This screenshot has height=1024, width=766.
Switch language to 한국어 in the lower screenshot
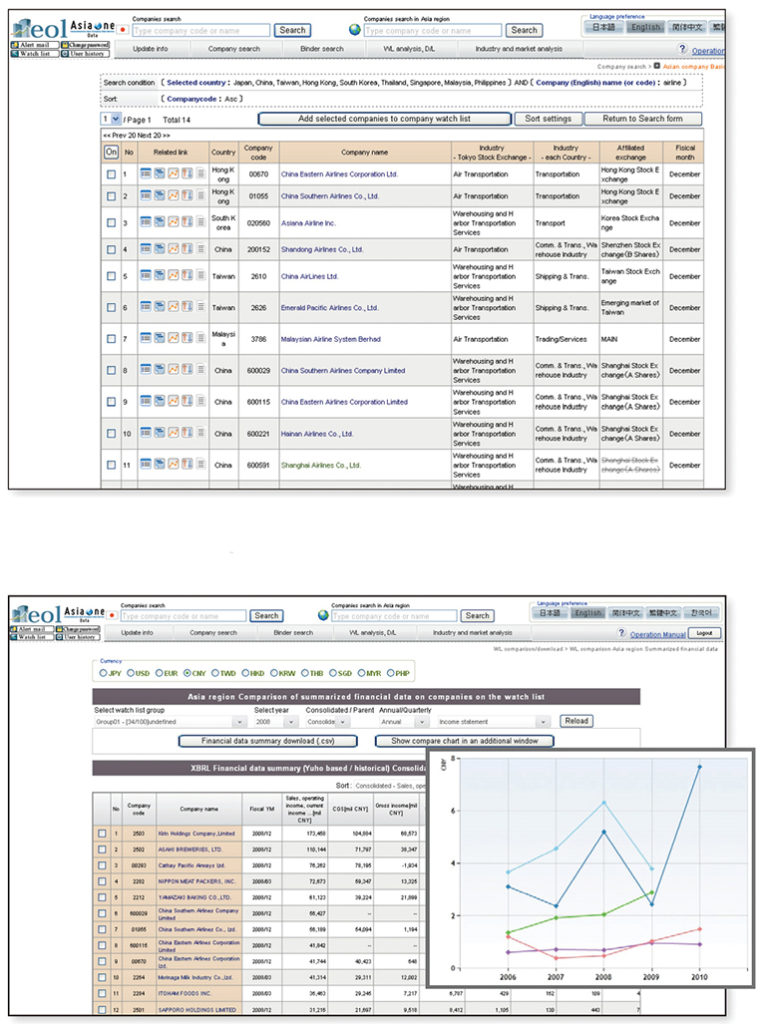[x=703, y=613]
